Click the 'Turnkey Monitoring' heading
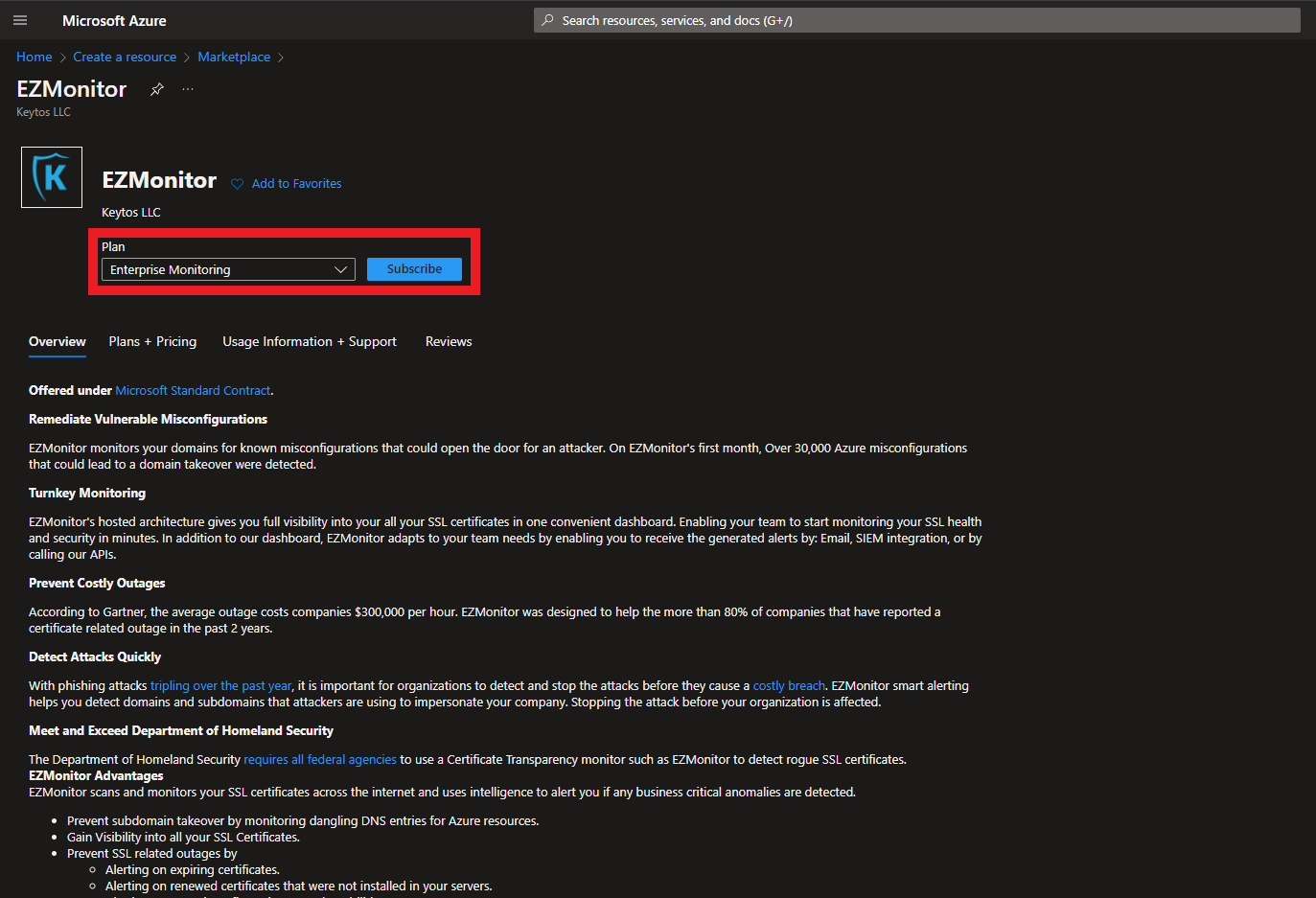Viewport: 1316px width, 898px height. point(87,494)
